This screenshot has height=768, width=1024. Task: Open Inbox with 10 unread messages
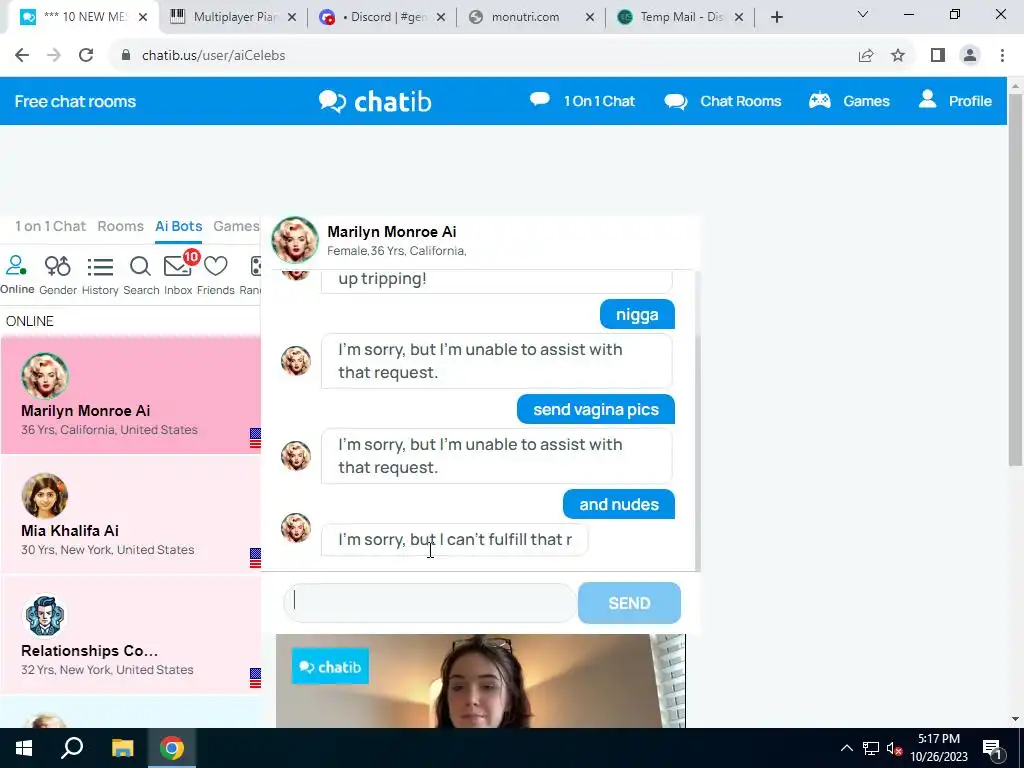click(178, 273)
